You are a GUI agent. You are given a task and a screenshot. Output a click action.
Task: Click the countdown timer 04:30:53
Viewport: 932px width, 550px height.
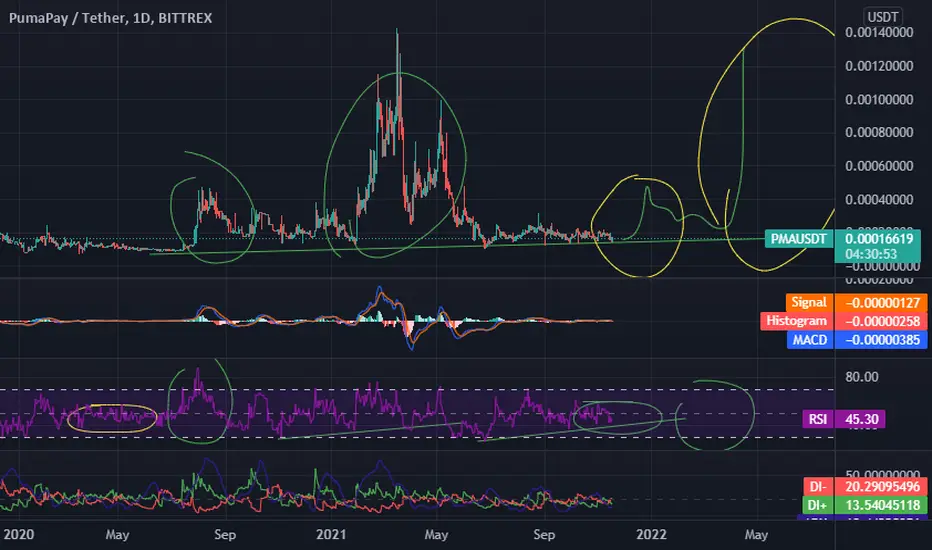871,254
